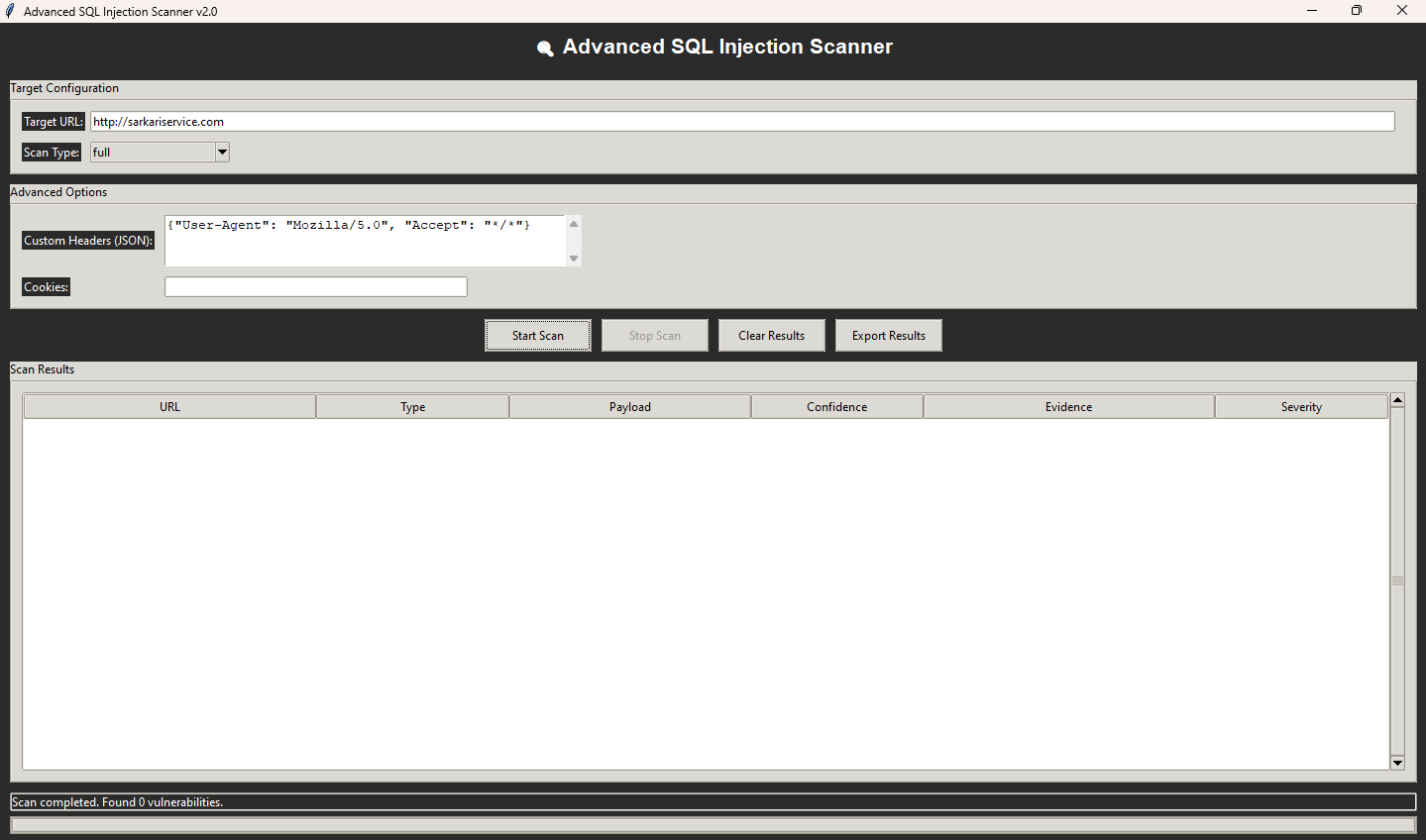Click results scrollbar down arrow
Image resolution: width=1426 pixels, height=840 pixels.
click(x=1397, y=763)
